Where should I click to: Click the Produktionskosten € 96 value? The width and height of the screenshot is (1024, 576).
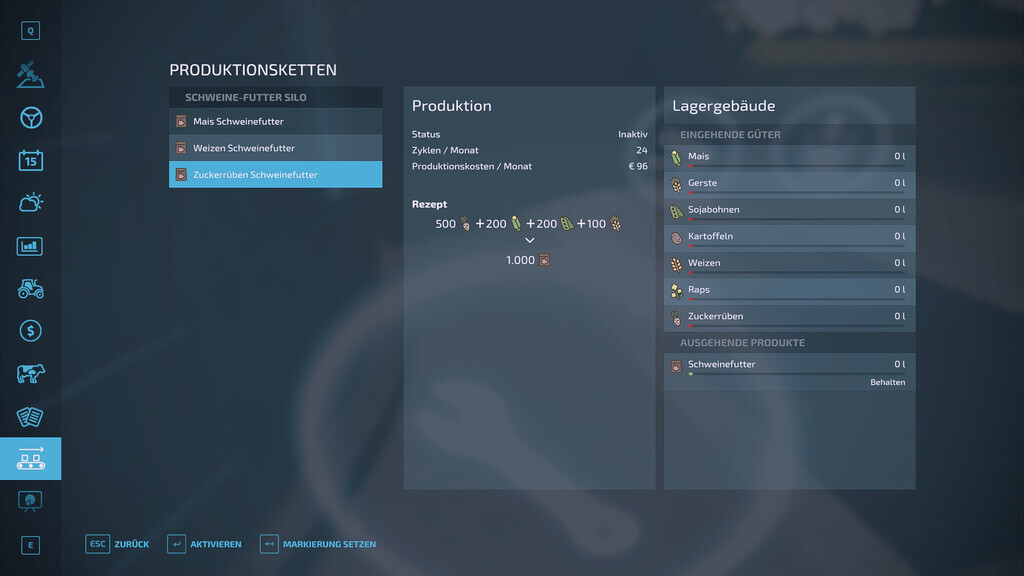[637, 166]
